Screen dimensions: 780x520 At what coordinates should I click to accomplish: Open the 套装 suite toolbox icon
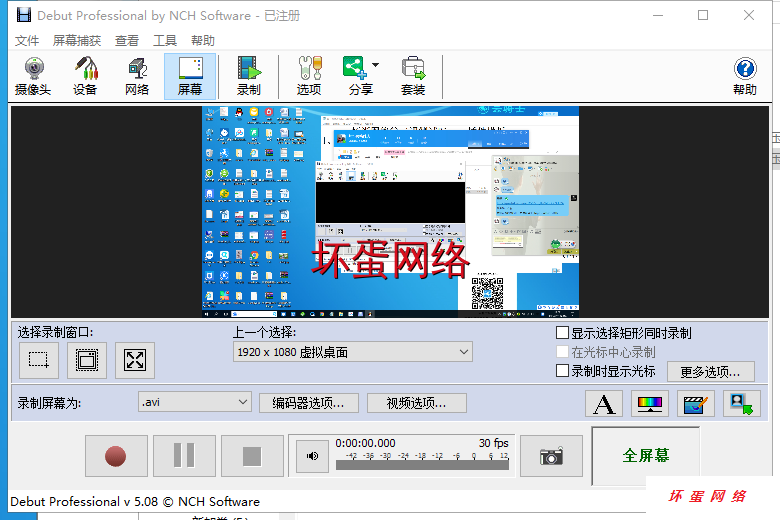[413, 77]
